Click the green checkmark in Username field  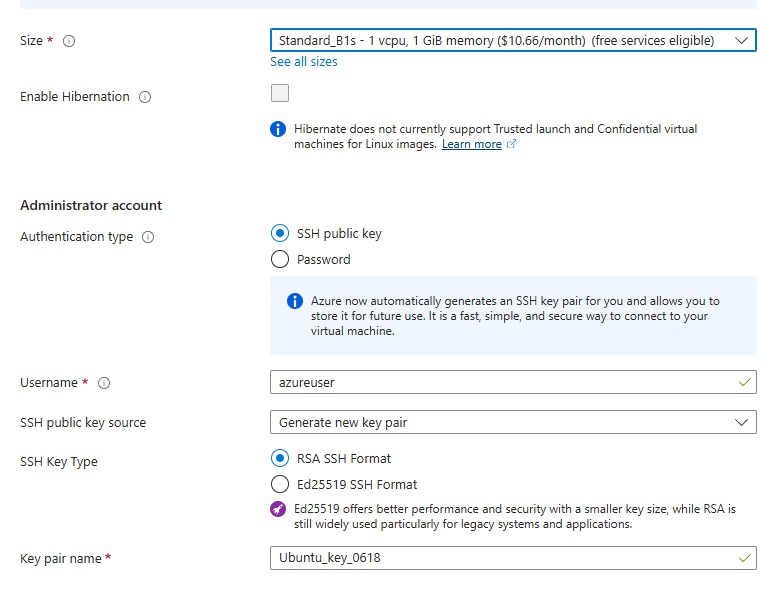coord(744,382)
